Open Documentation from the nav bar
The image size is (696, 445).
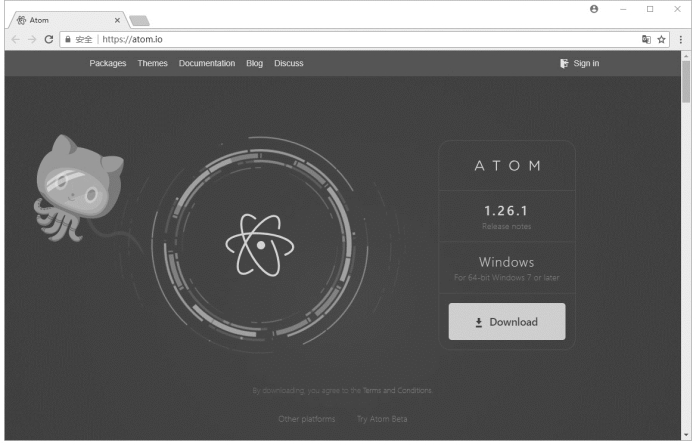click(x=207, y=63)
